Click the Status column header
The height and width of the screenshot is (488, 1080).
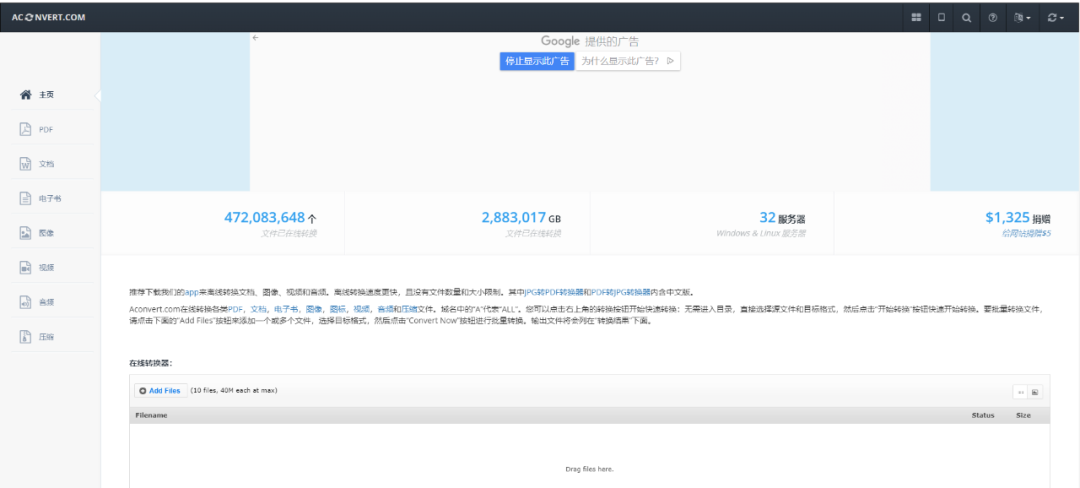[983, 415]
